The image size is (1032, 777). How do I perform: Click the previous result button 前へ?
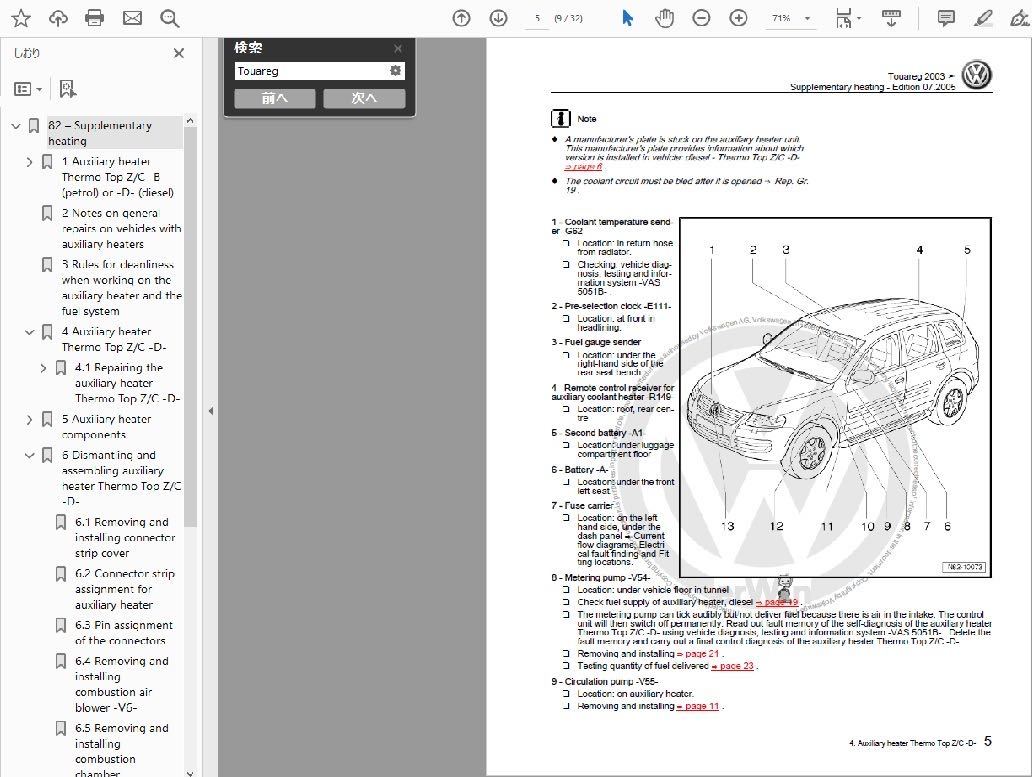[x=274, y=98]
